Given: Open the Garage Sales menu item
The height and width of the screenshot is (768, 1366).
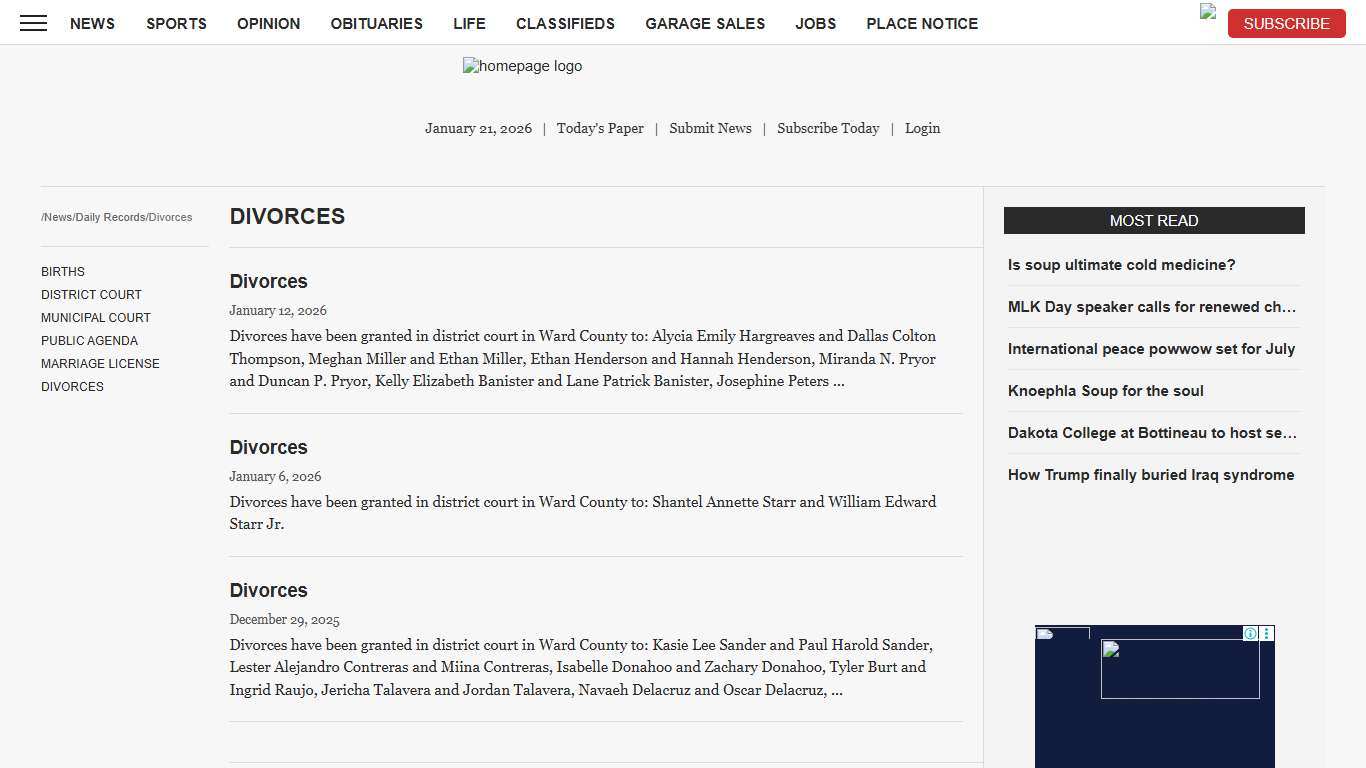Looking at the screenshot, I should tap(705, 23).
